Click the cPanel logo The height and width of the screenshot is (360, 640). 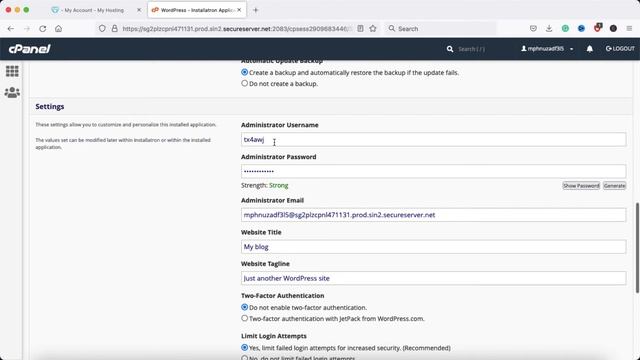coord(29,49)
